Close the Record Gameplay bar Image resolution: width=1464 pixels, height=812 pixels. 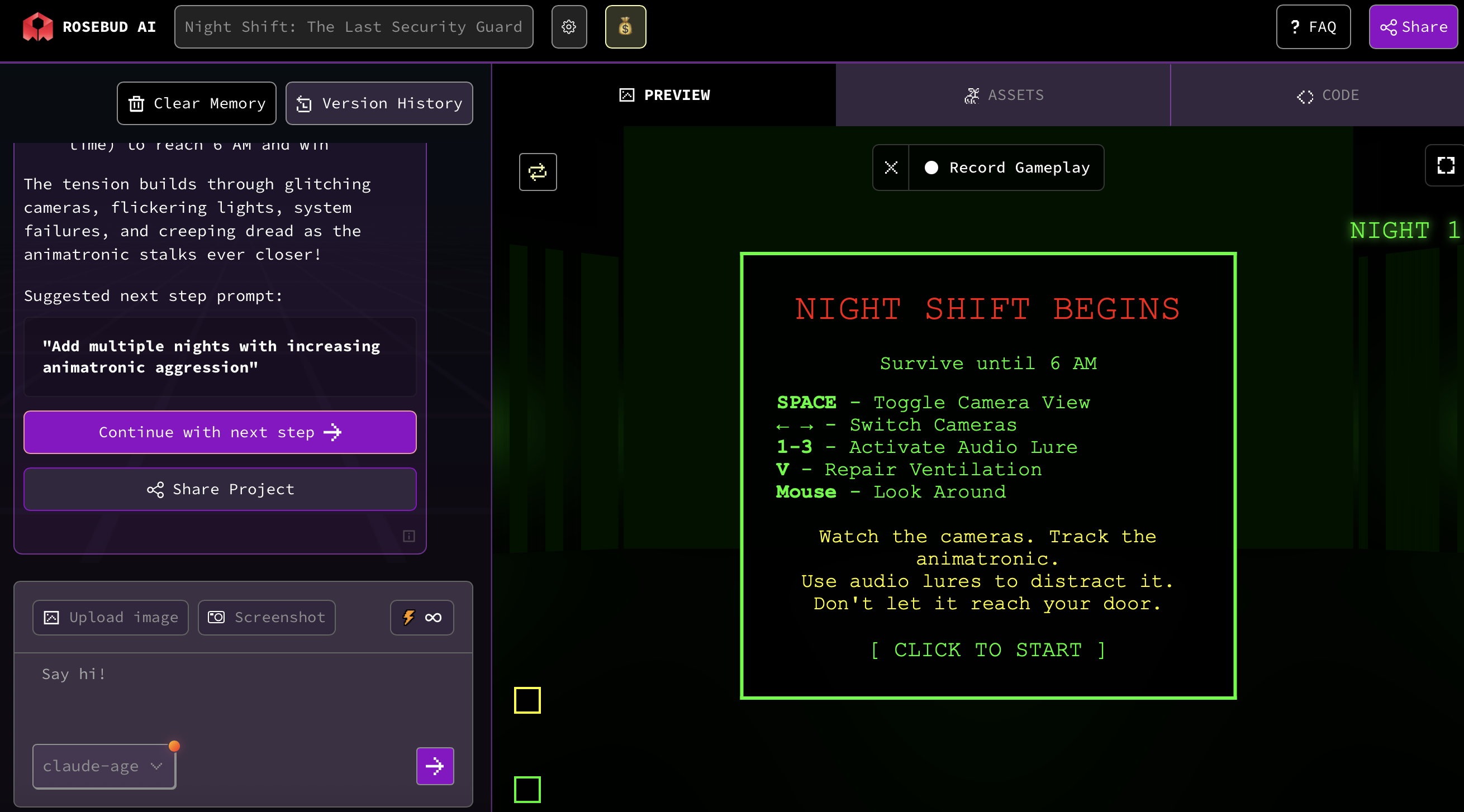tap(891, 168)
